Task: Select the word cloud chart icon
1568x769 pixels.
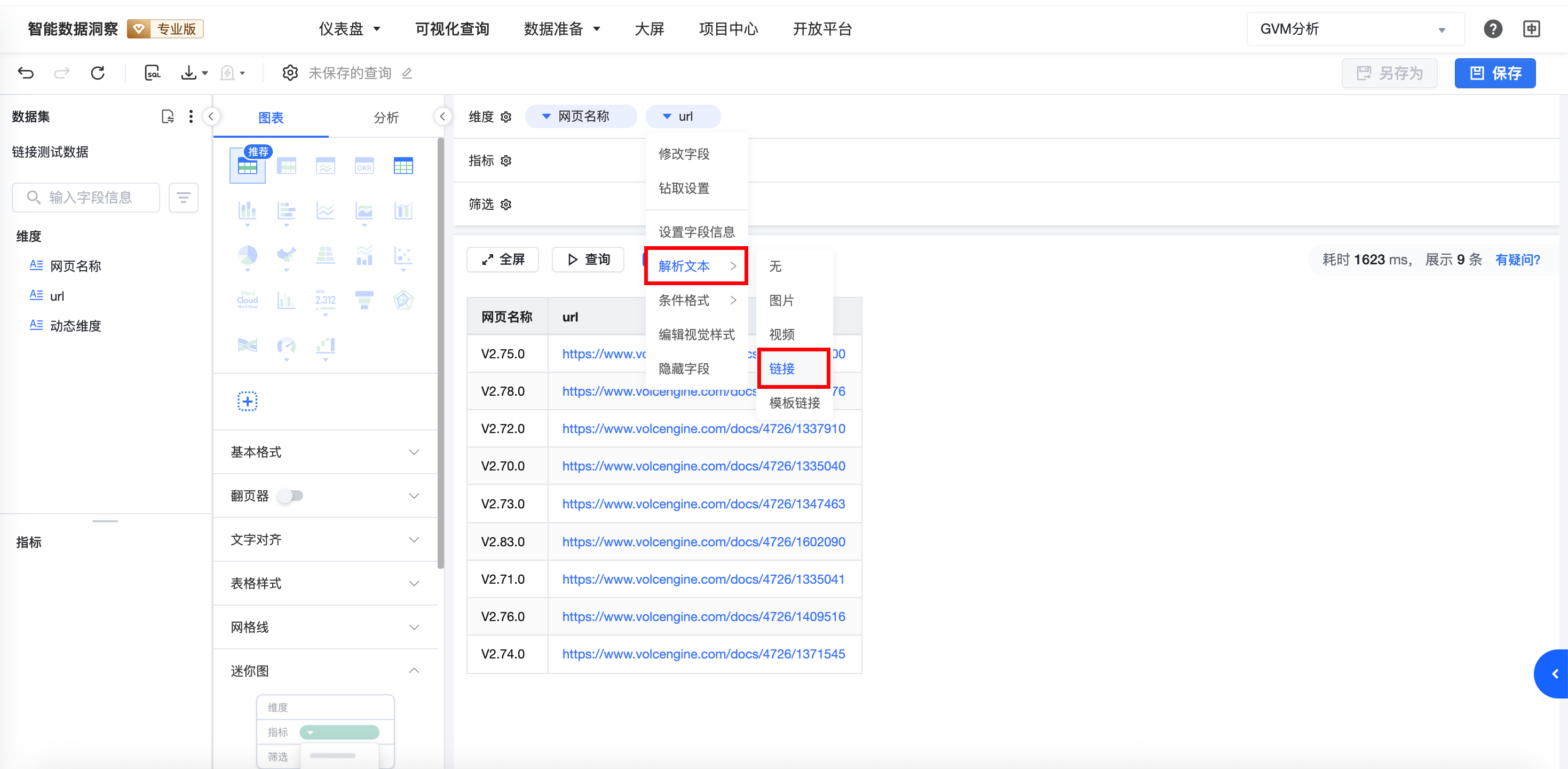Action: click(247, 300)
